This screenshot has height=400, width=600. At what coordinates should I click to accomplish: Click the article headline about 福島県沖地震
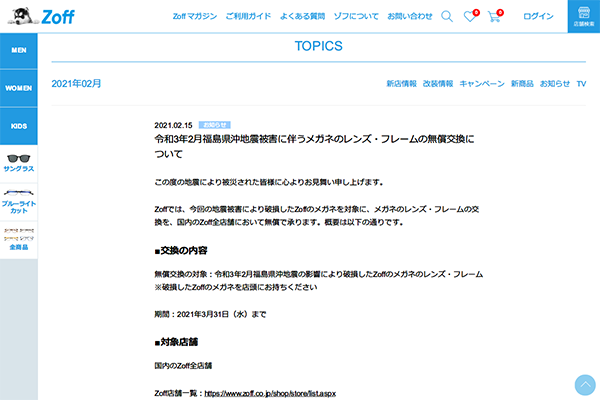click(314, 146)
